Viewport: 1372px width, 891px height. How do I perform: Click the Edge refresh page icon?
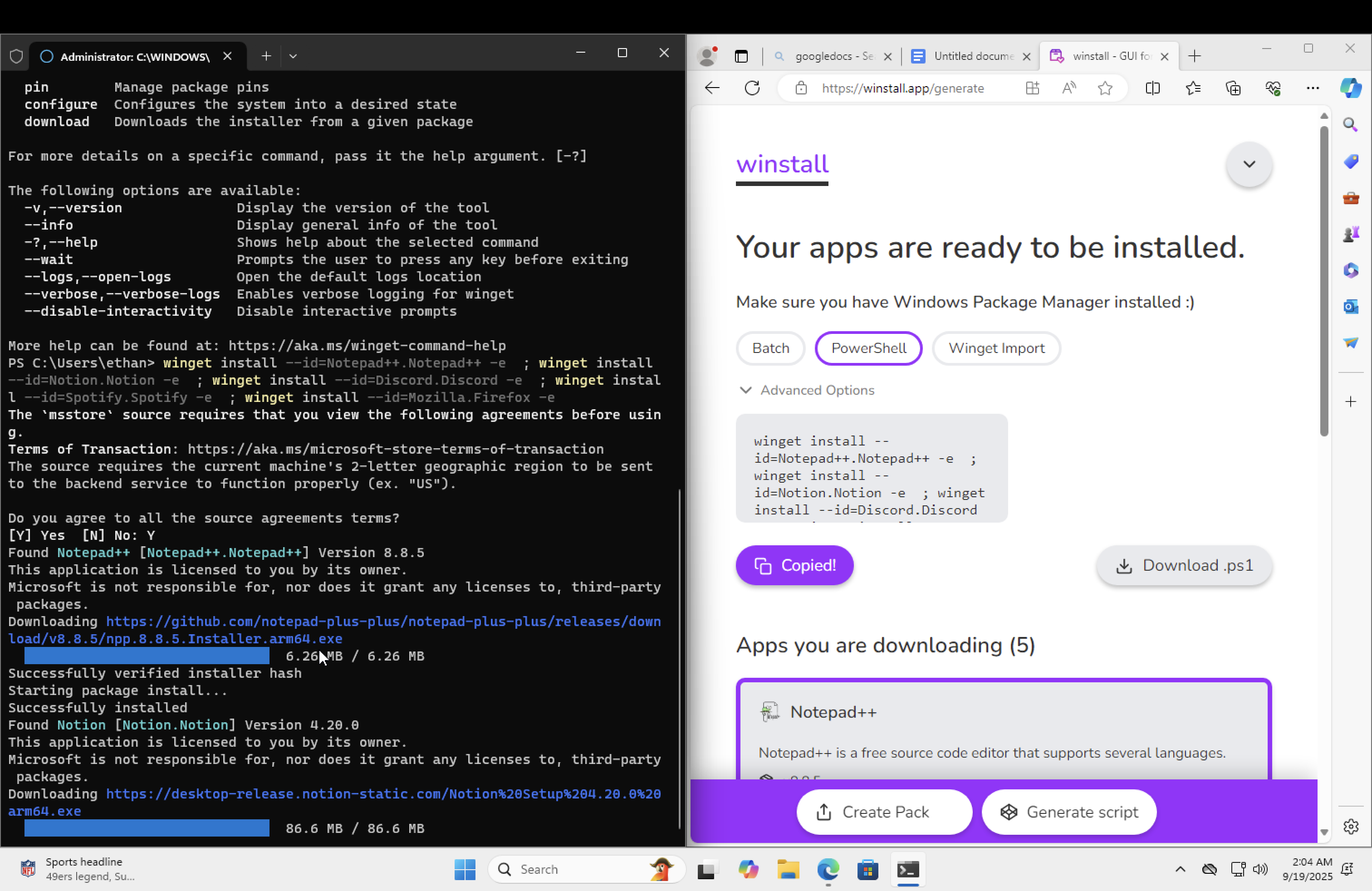point(752,88)
